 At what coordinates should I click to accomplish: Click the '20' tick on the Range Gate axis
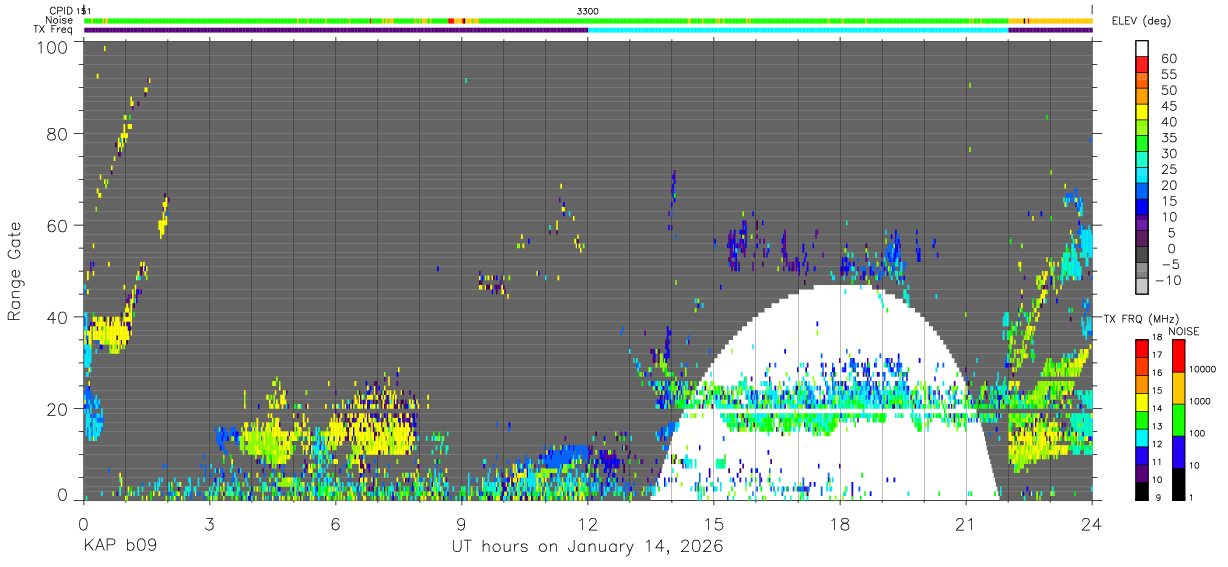pyautogui.click(x=58, y=409)
